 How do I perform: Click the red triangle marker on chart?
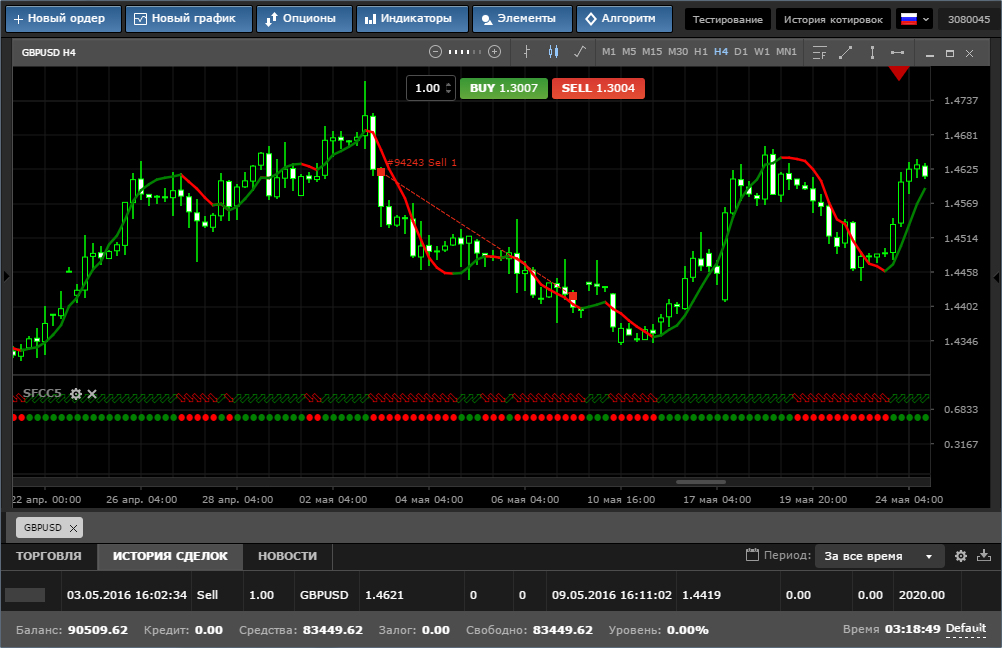pos(898,73)
